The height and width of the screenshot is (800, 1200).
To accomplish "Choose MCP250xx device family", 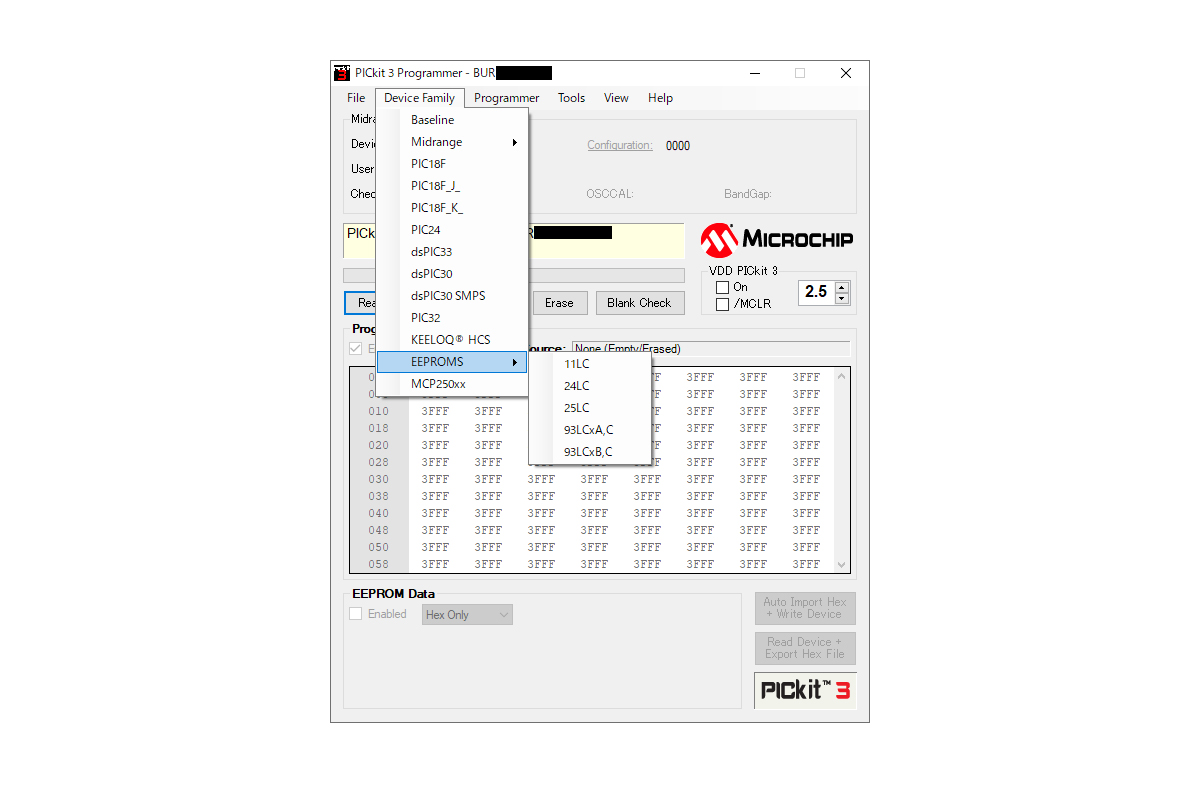I will [x=438, y=384].
